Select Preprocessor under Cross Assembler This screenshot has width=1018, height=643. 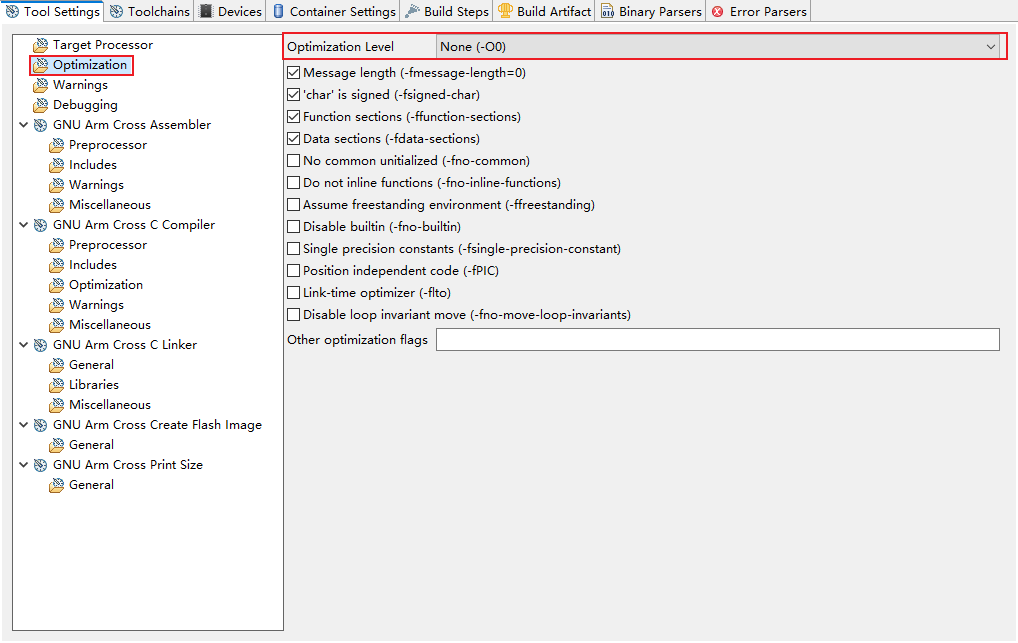(x=108, y=145)
